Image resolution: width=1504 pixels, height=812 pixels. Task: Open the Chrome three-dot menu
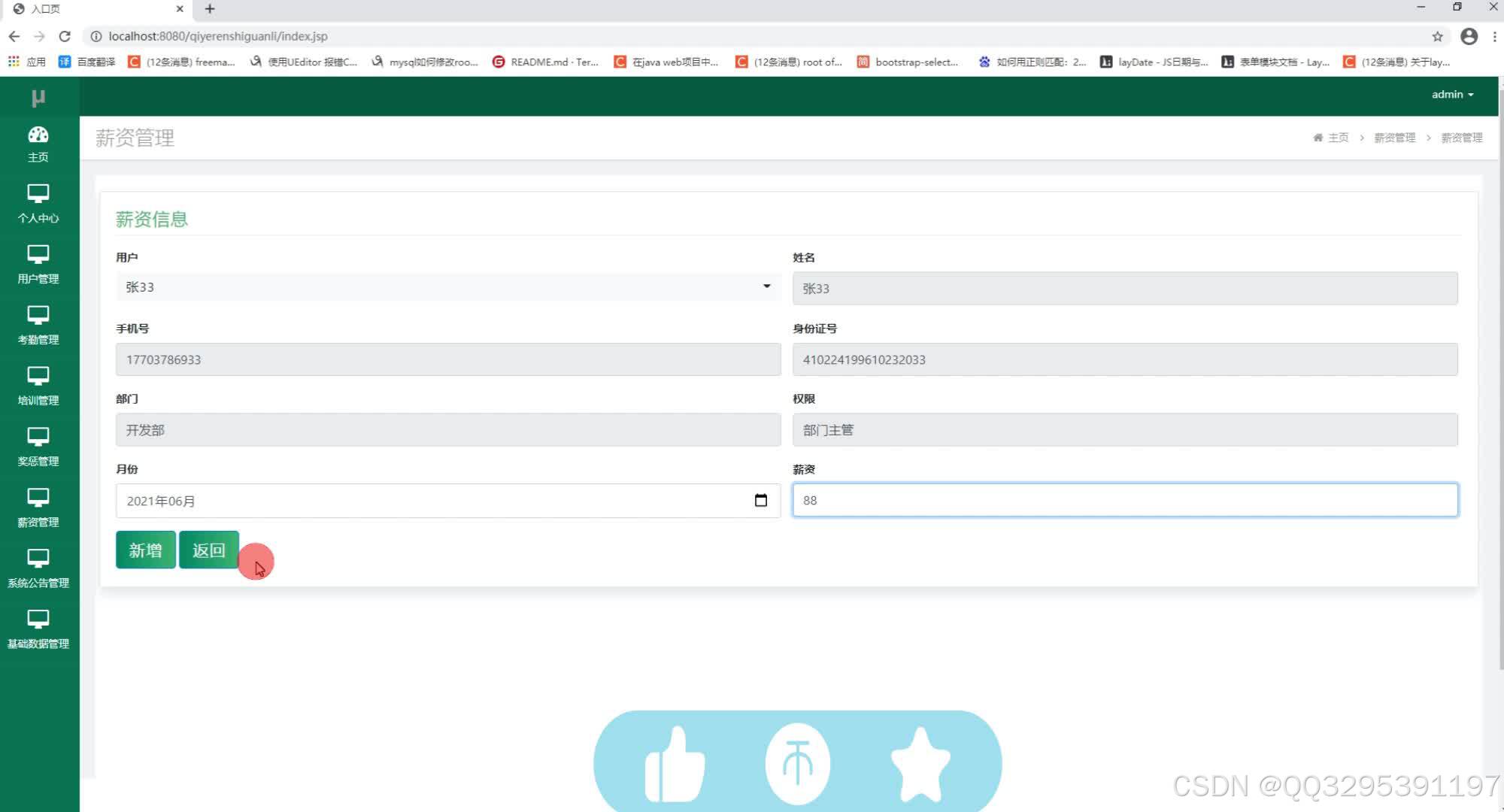tap(1494, 36)
